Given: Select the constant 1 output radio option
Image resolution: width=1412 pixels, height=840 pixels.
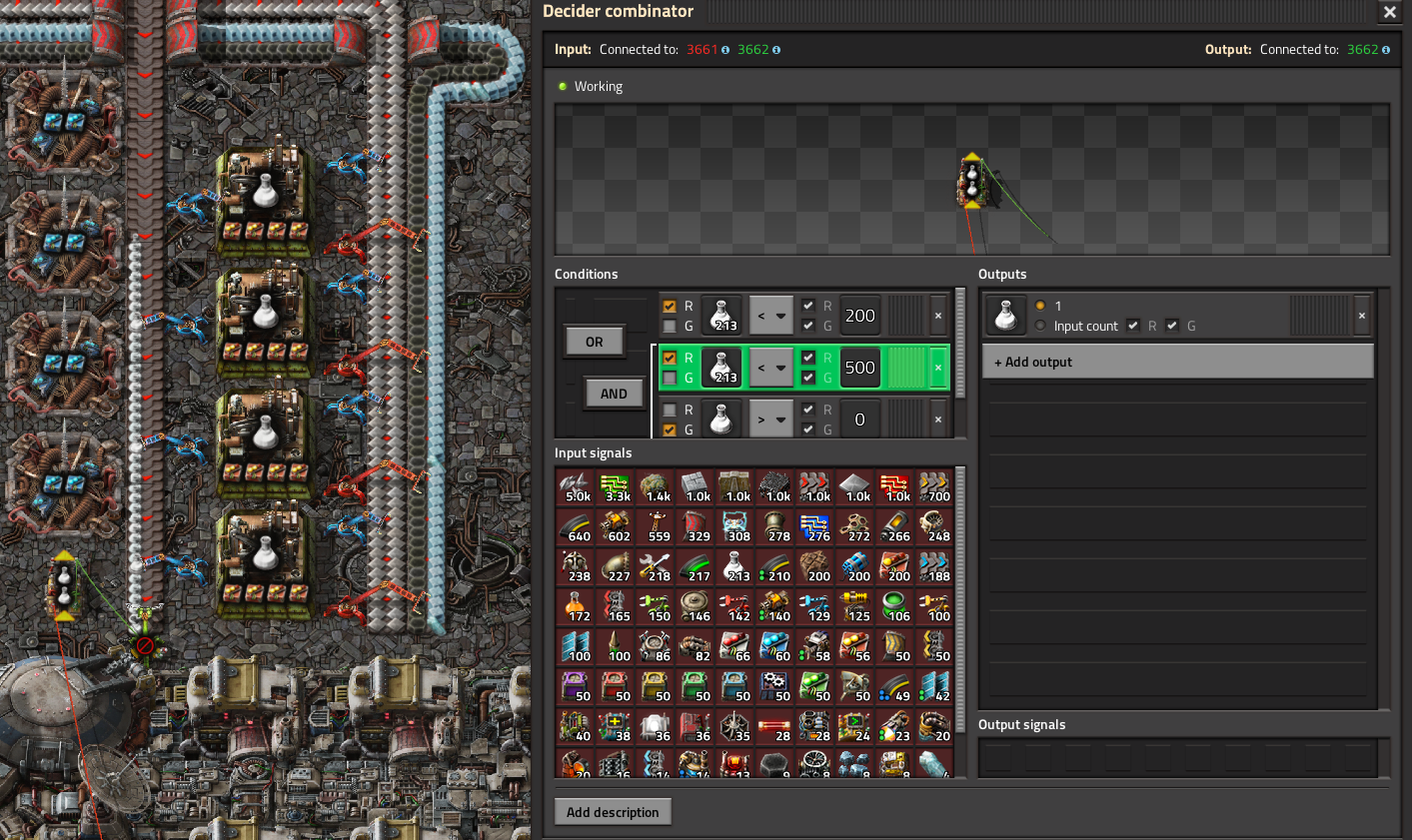Looking at the screenshot, I should (1040, 306).
